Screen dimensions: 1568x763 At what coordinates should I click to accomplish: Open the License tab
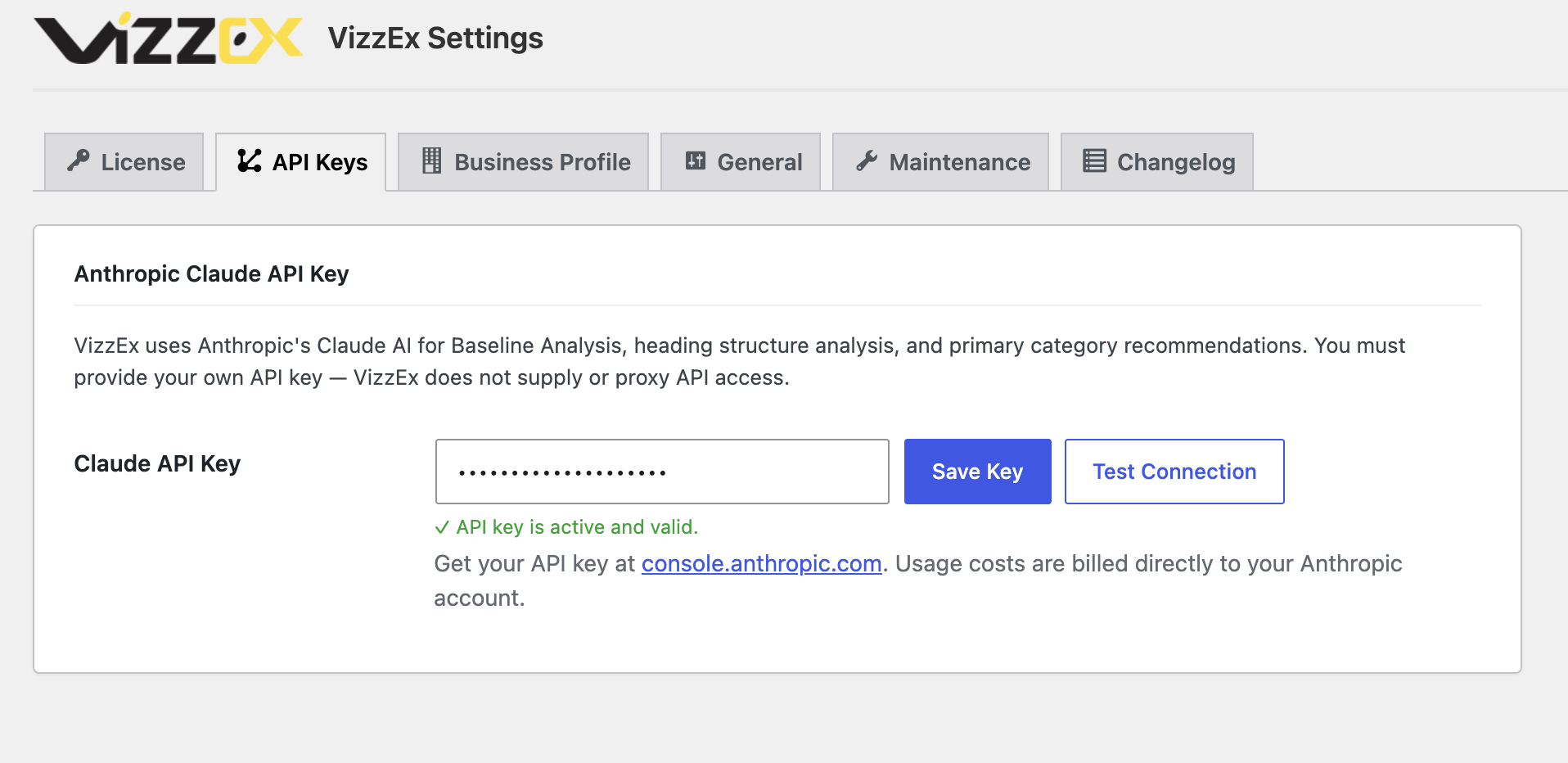coord(124,162)
